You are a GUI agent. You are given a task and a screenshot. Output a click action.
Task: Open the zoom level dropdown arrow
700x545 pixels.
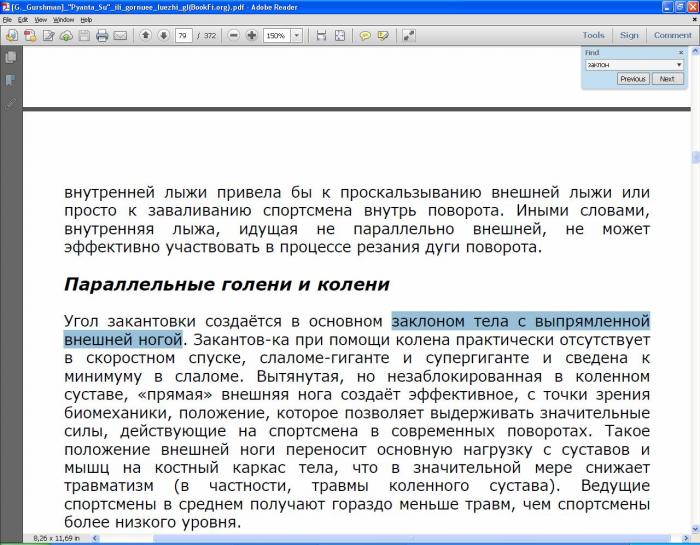[296, 35]
